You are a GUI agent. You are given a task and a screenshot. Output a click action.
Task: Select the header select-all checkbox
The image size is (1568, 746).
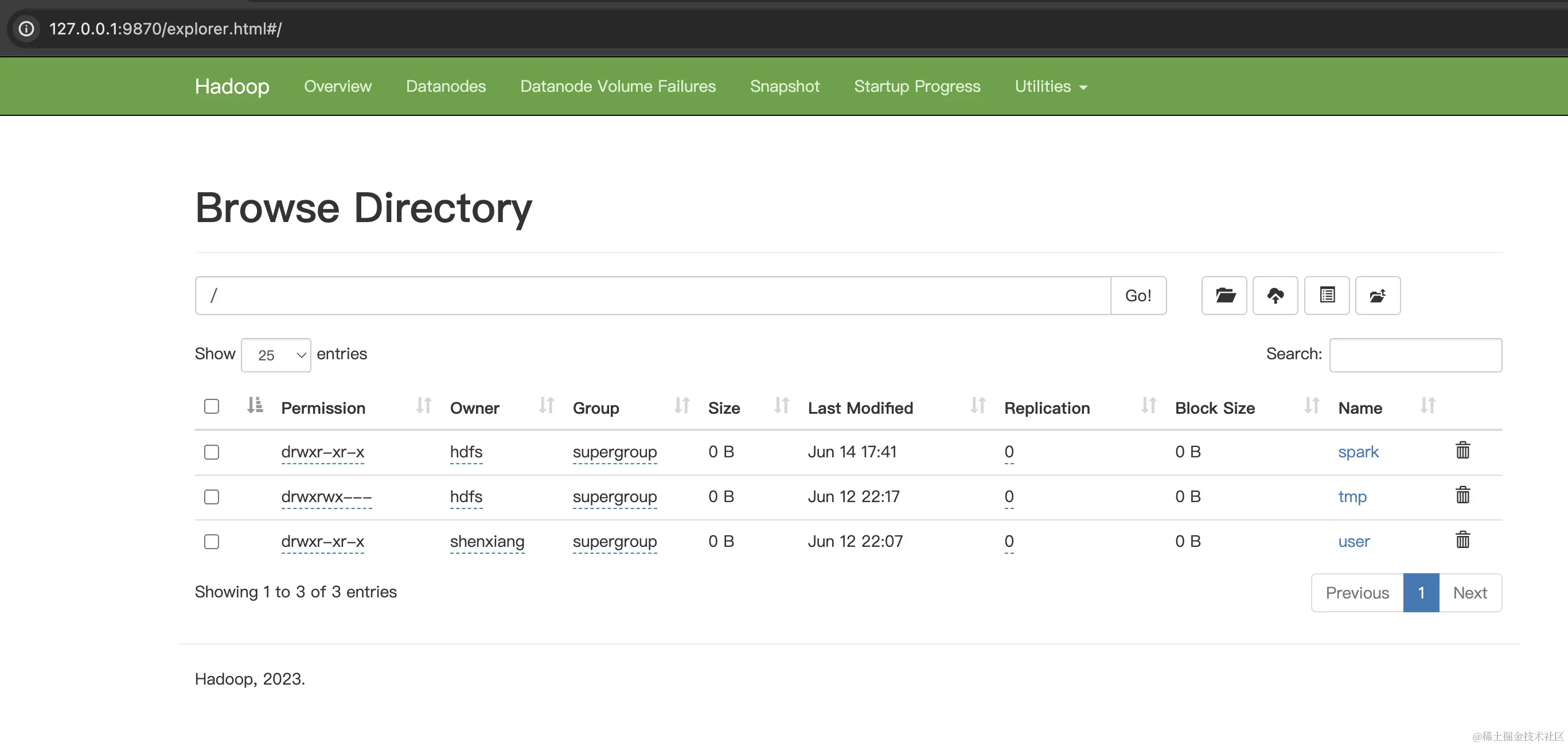(211, 406)
